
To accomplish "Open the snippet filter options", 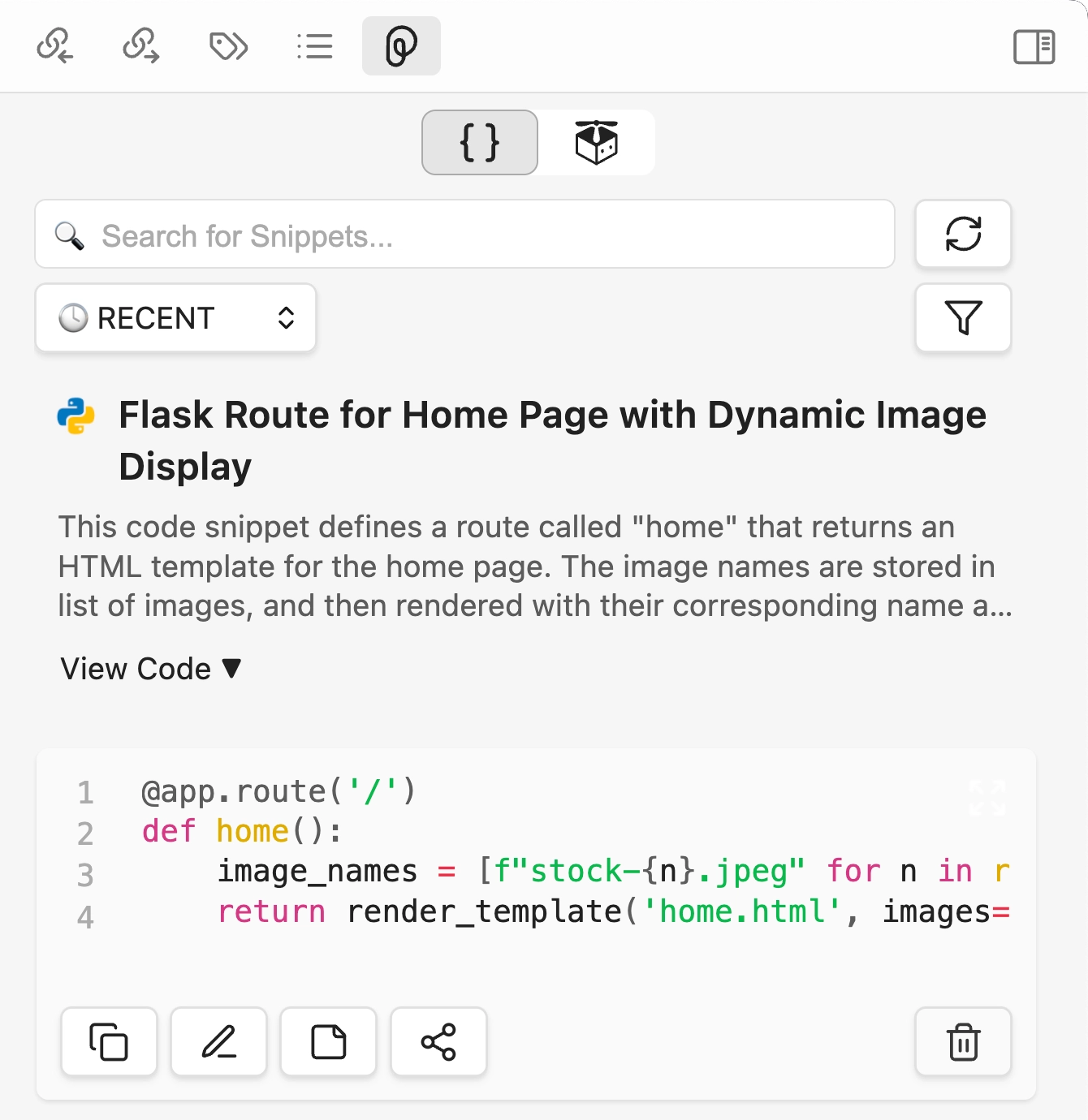I will tap(963, 318).
